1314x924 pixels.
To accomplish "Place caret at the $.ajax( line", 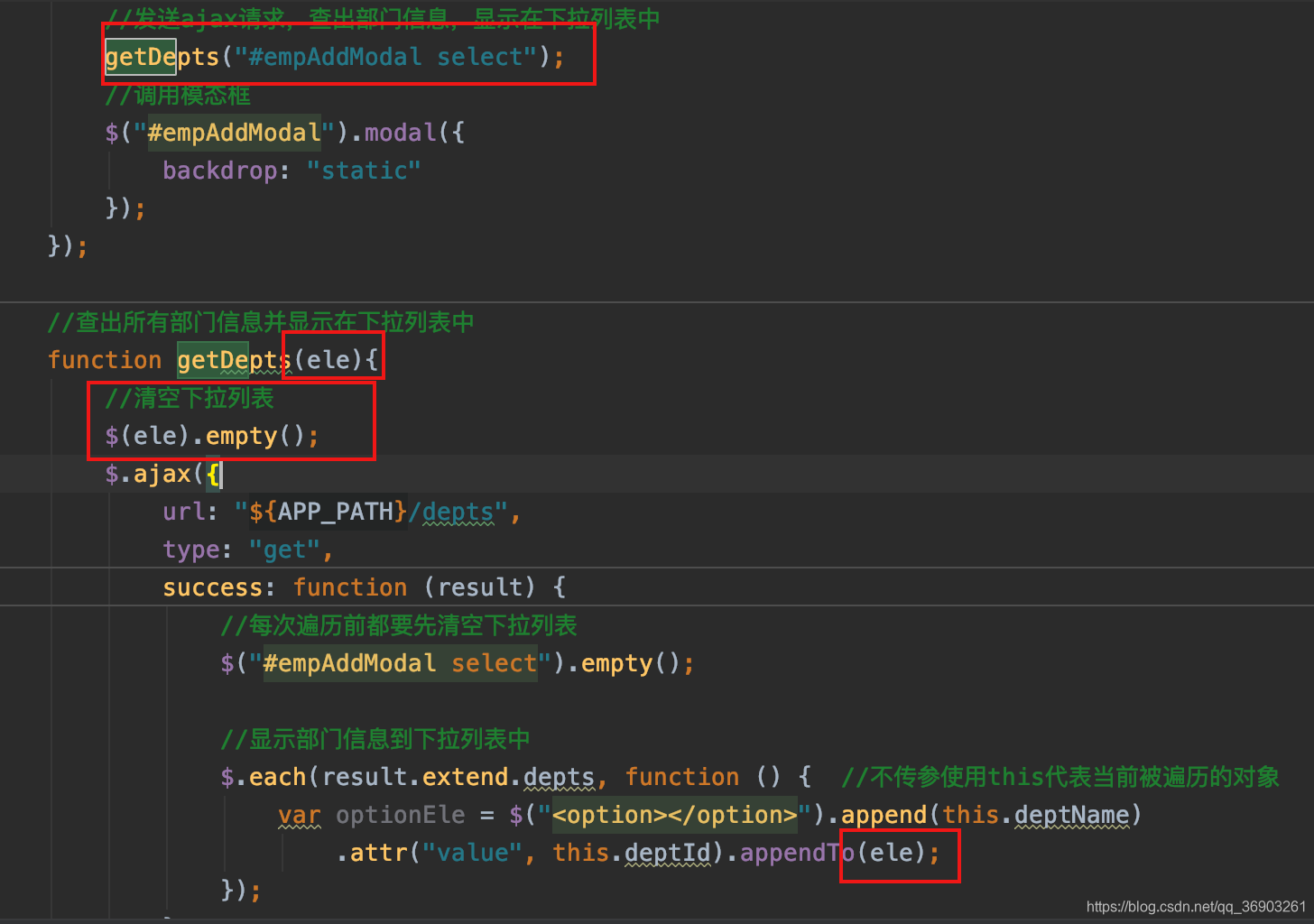I will [163, 474].
